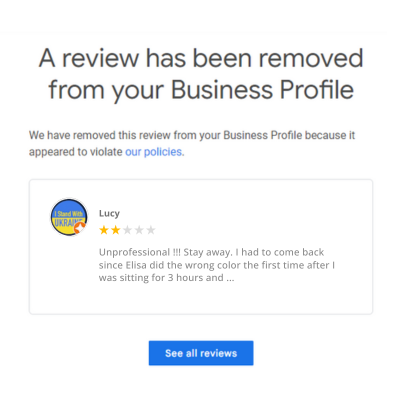Viewport: 400px width, 400px height.
Task: Click the heading line "from your Business Profile"
Action: 201,90
